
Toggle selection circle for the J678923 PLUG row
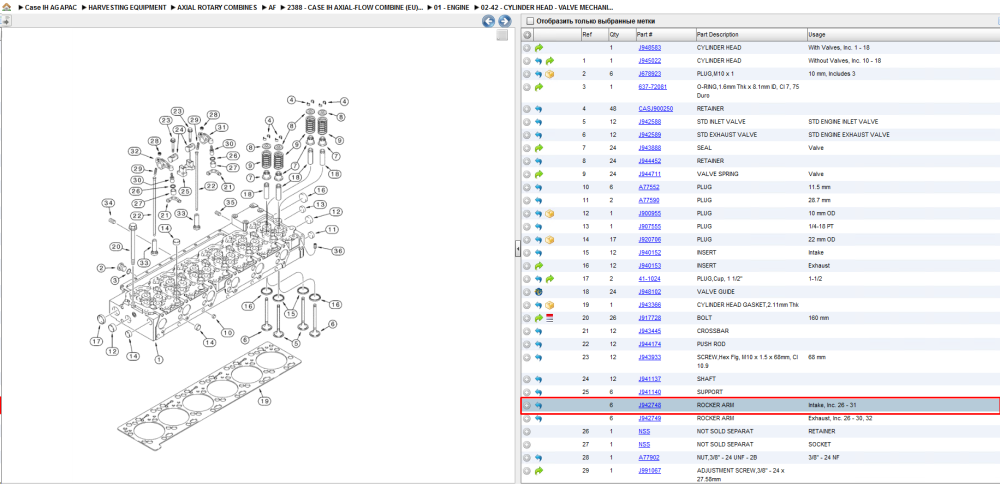527,74
